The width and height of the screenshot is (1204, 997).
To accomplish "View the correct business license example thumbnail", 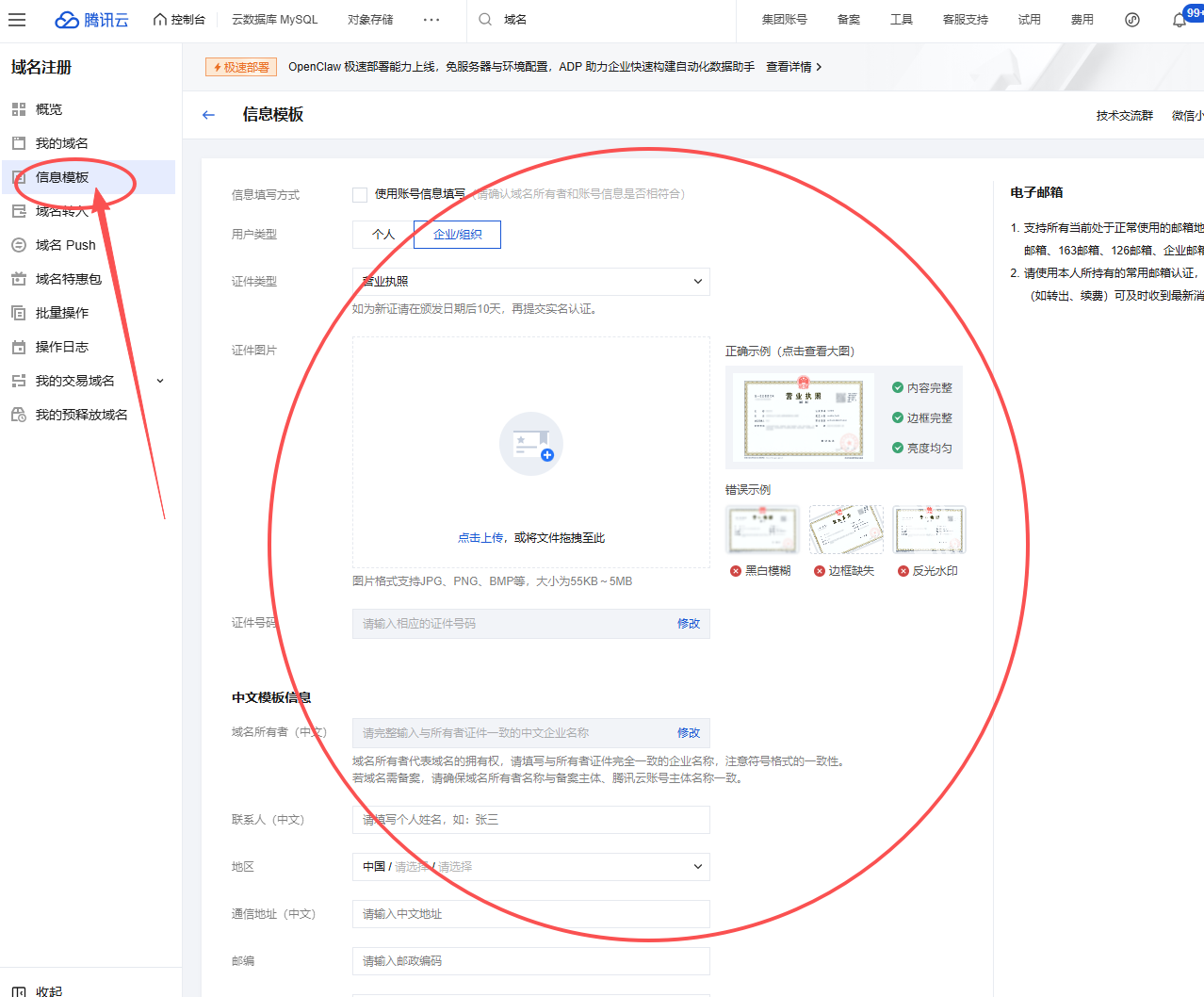I will 803,417.
